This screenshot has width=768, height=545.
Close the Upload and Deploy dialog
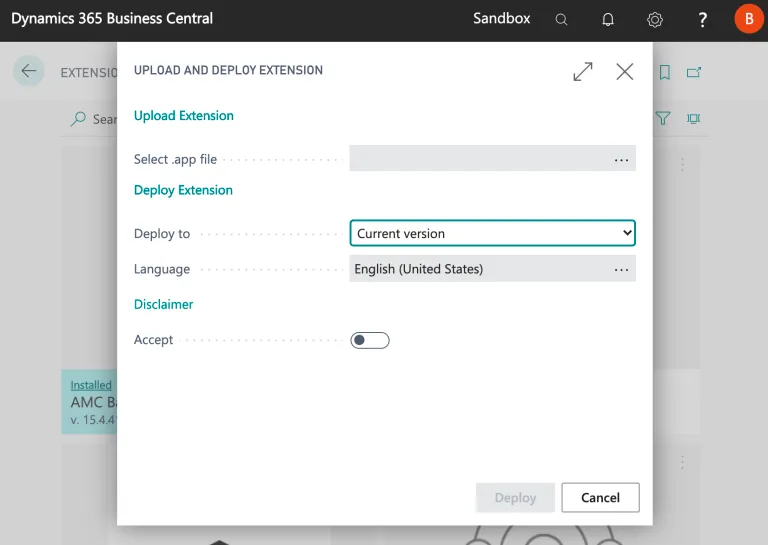tap(624, 71)
